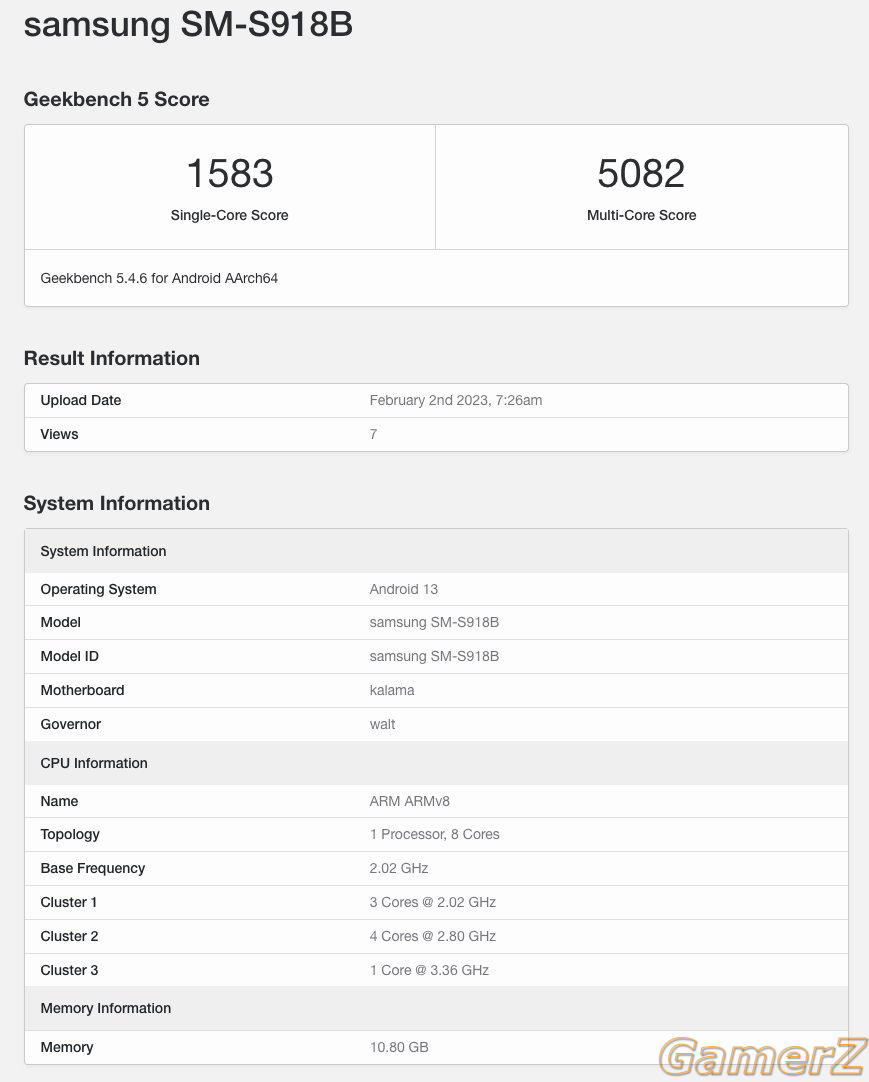Select the governor value "walt"
The image size is (869, 1082).
tap(382, 724)
